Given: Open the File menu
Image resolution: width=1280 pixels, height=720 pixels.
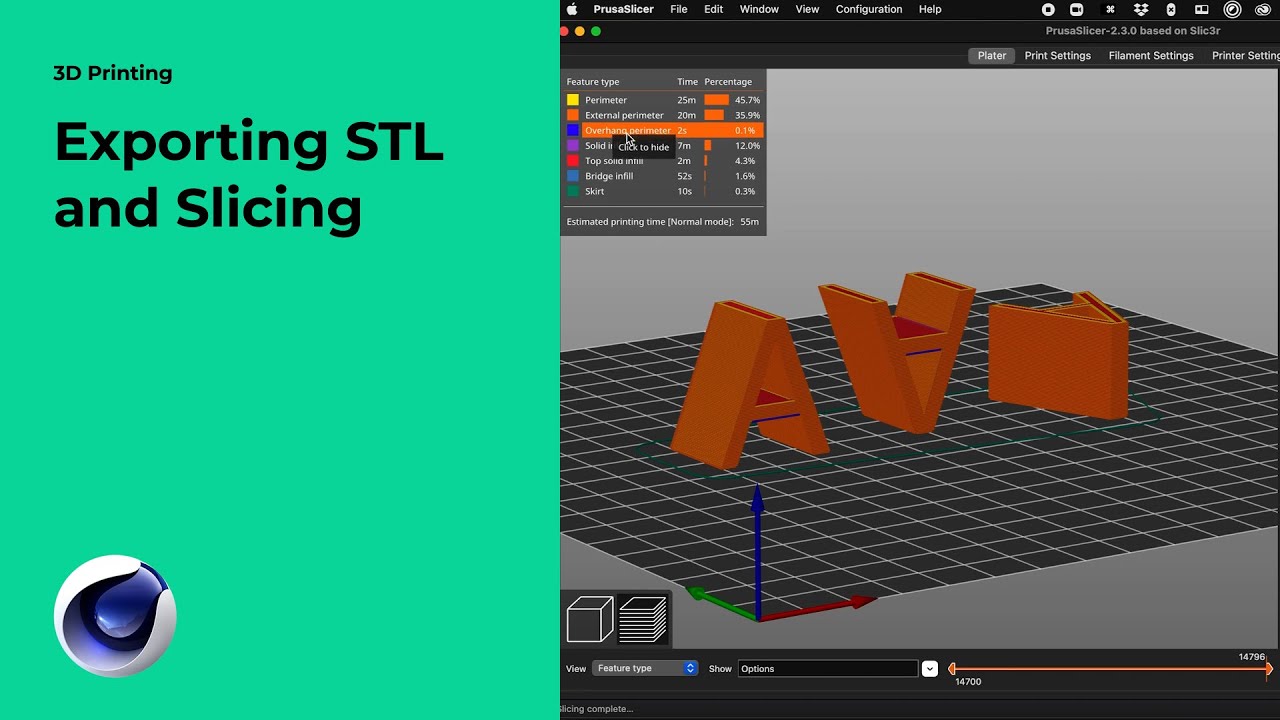Looking at the screenshot, I should coord(679,9).
